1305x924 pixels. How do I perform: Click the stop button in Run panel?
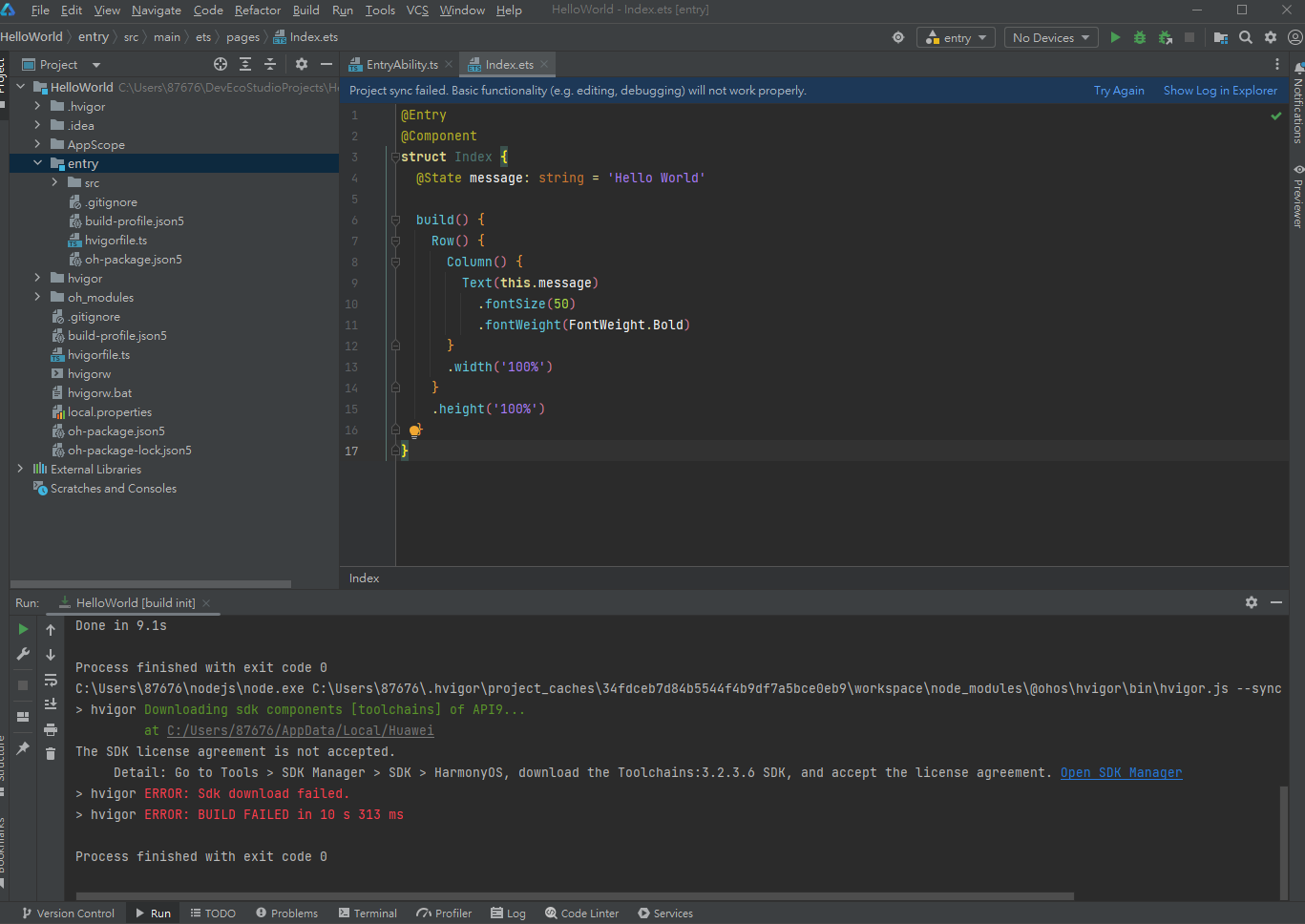click(23, 685)
